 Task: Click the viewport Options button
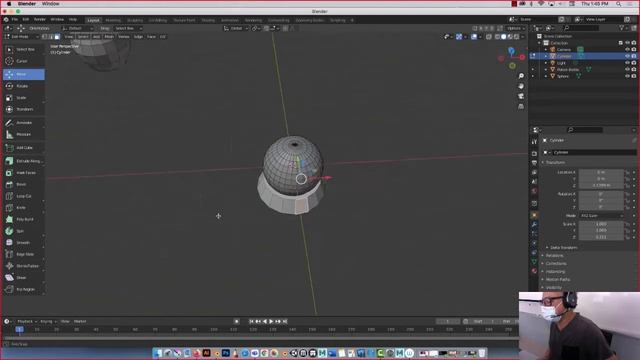515,29
